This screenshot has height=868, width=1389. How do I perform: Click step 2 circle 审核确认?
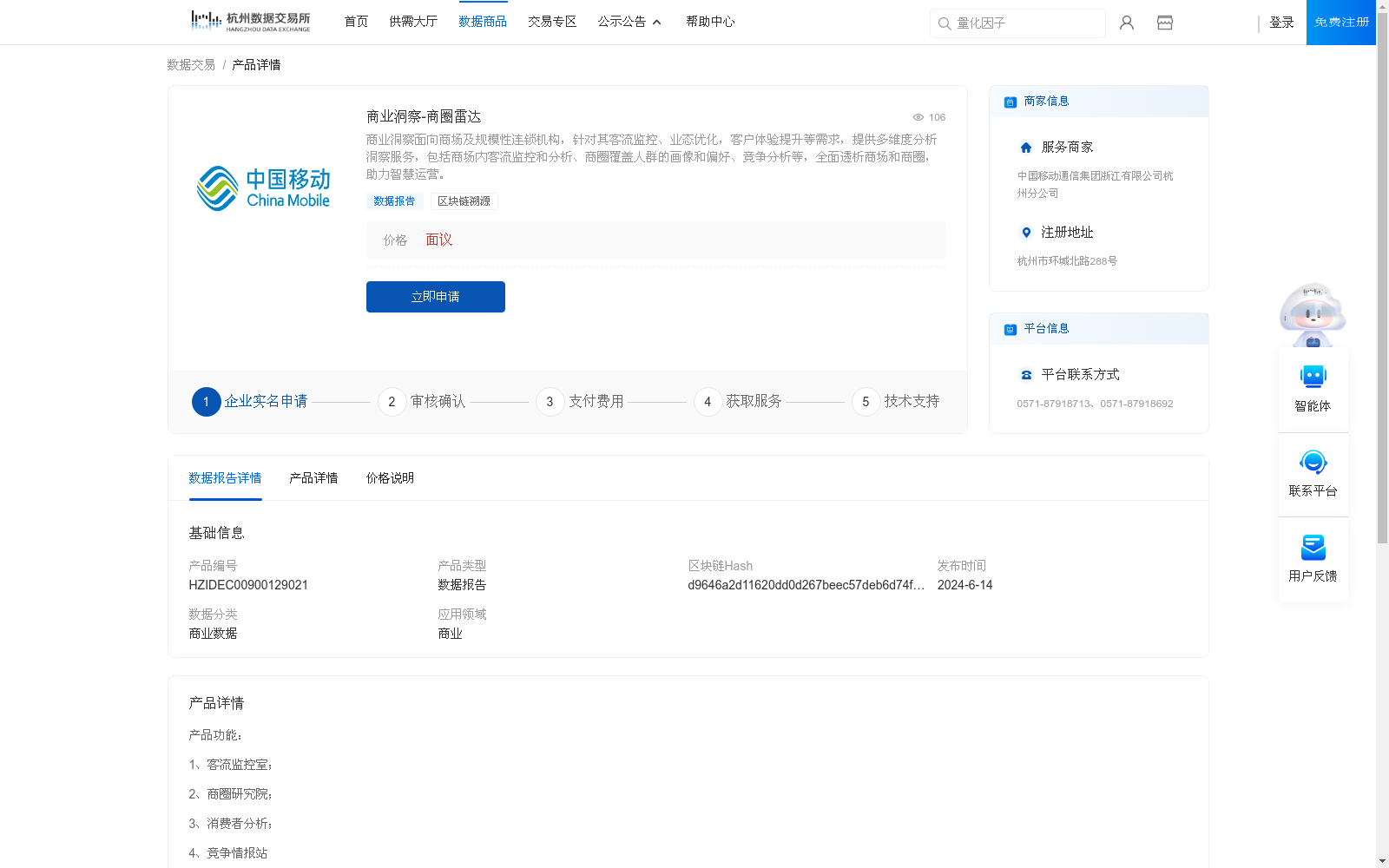point(392,402)
